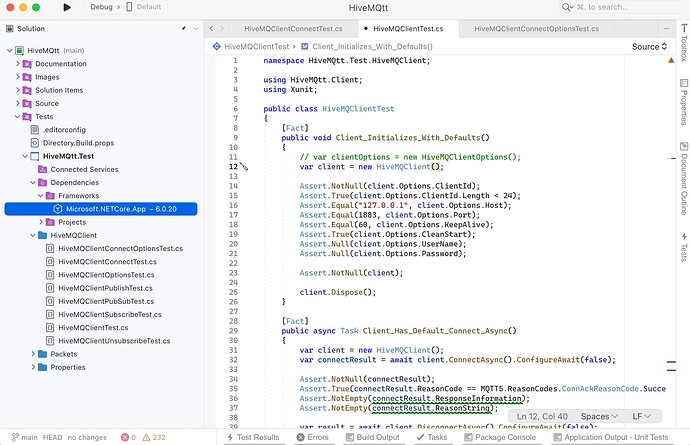
Task: Open the Tasks pad
Action: 432,438
